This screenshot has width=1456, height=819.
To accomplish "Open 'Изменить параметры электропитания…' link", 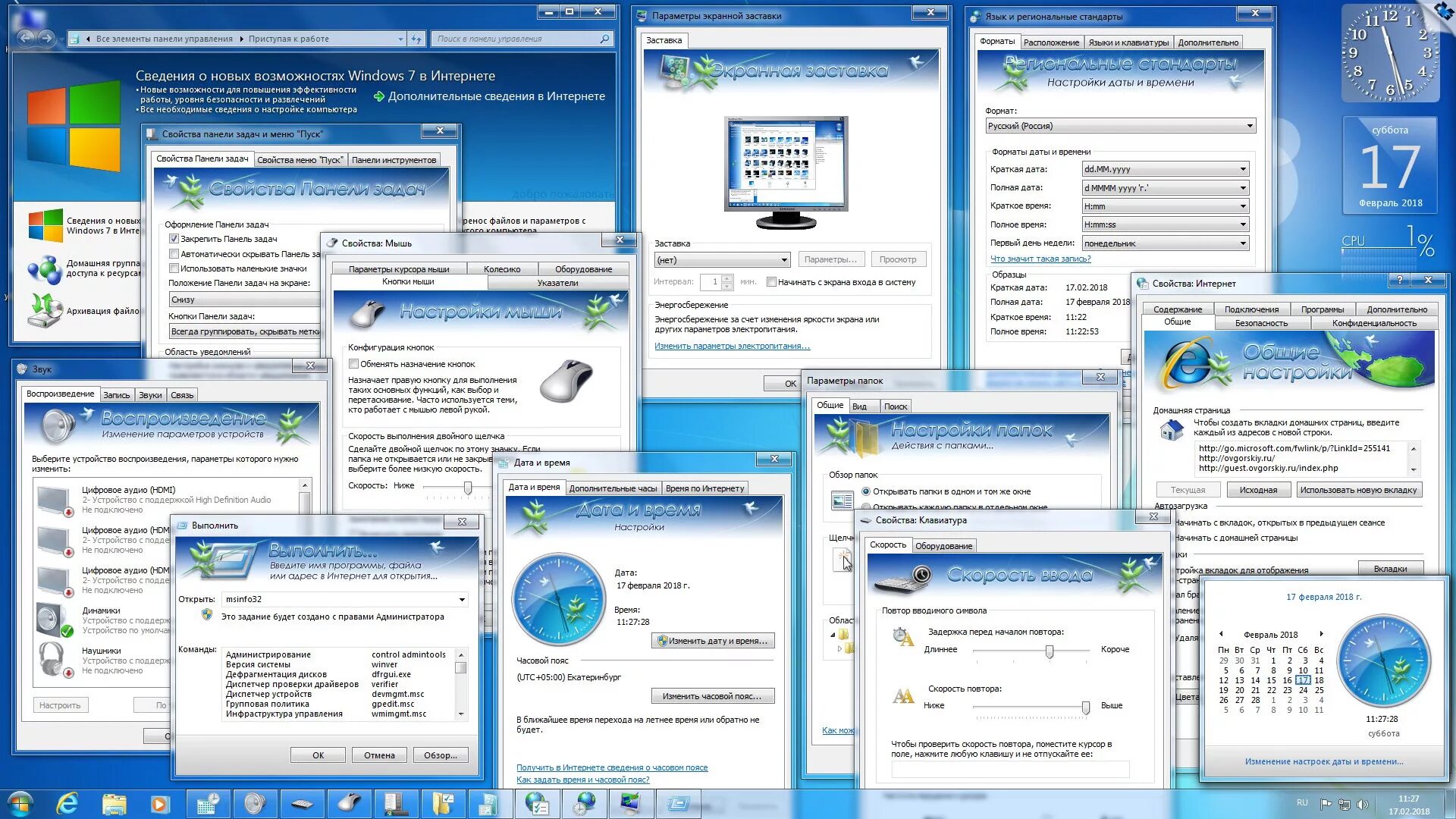I will tap(732, 346).
